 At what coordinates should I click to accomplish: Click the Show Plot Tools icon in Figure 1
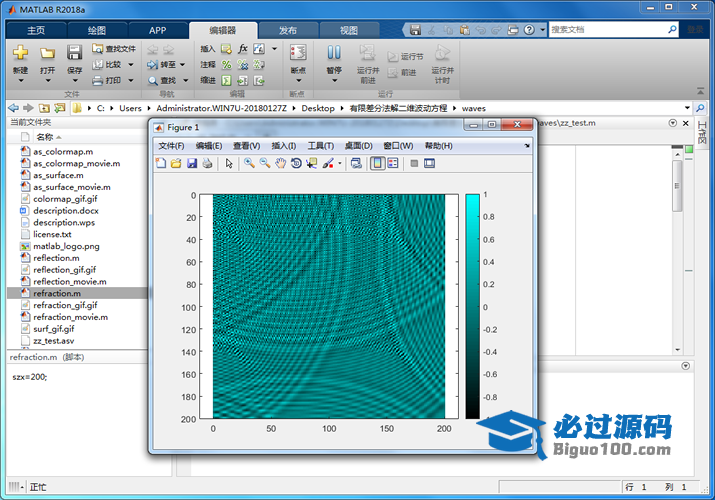coord(430,163)
